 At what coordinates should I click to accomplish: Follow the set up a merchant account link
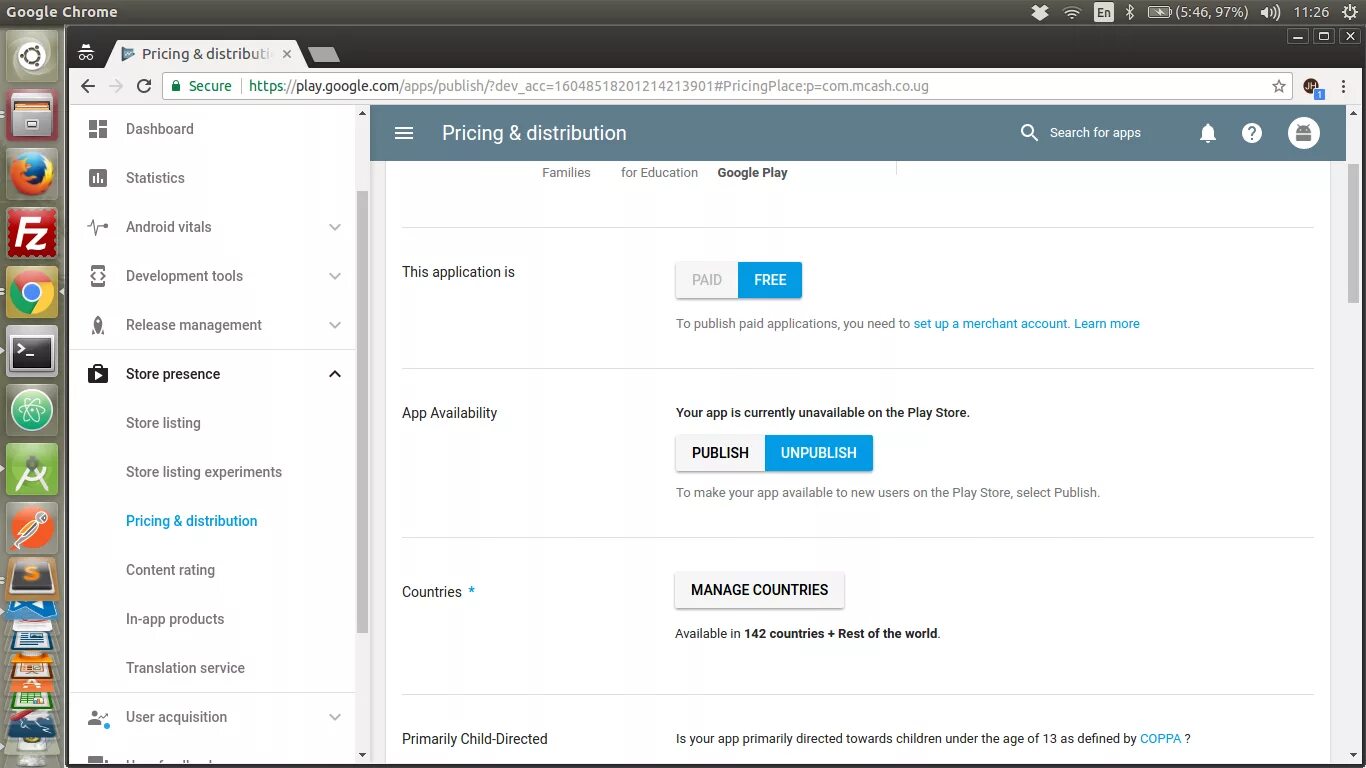pyautogui.click(x=991, y=324)
